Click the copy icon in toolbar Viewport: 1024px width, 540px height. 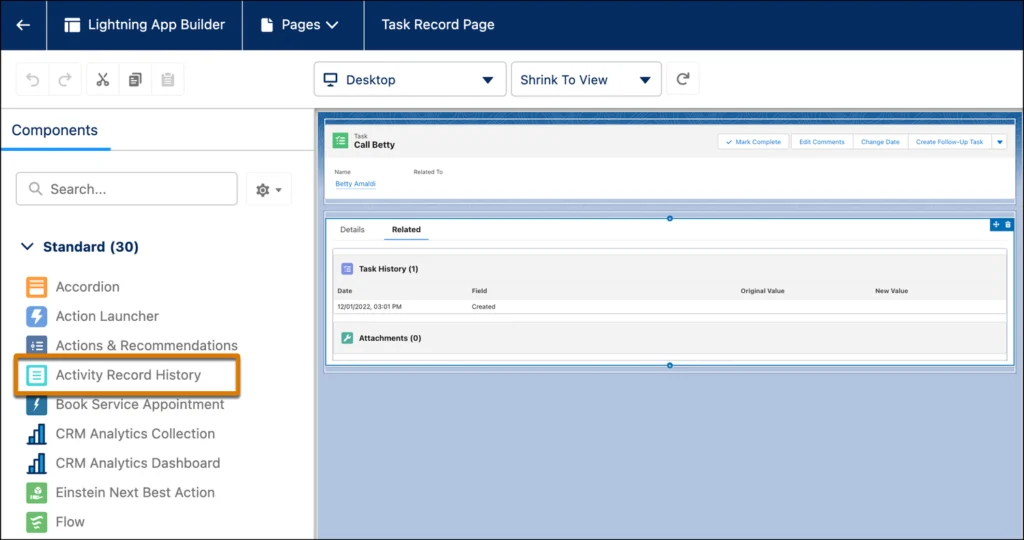tap(135, 80)
